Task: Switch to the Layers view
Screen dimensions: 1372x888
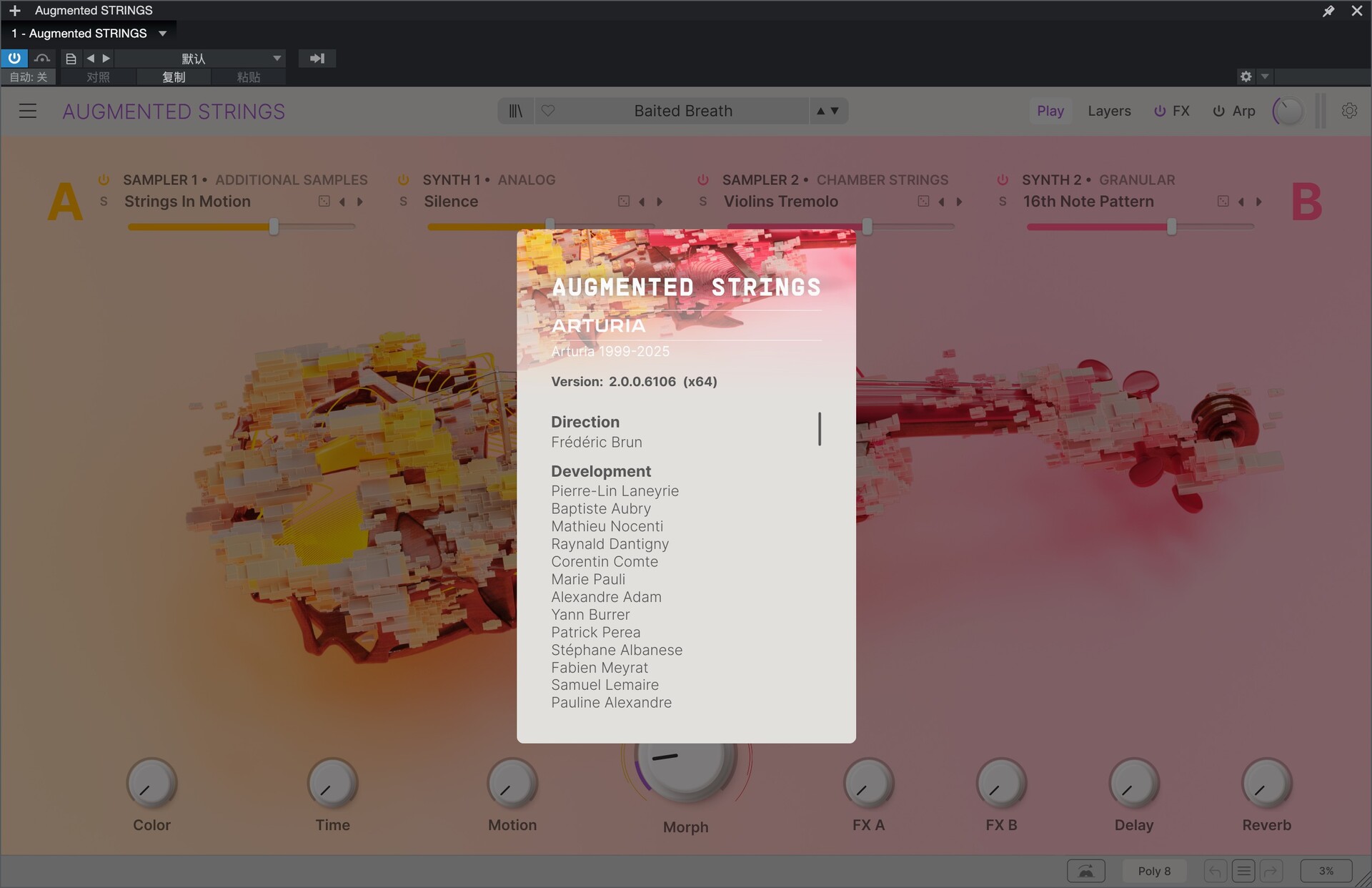Action: pyautogui.click(x=1109, y=111)
